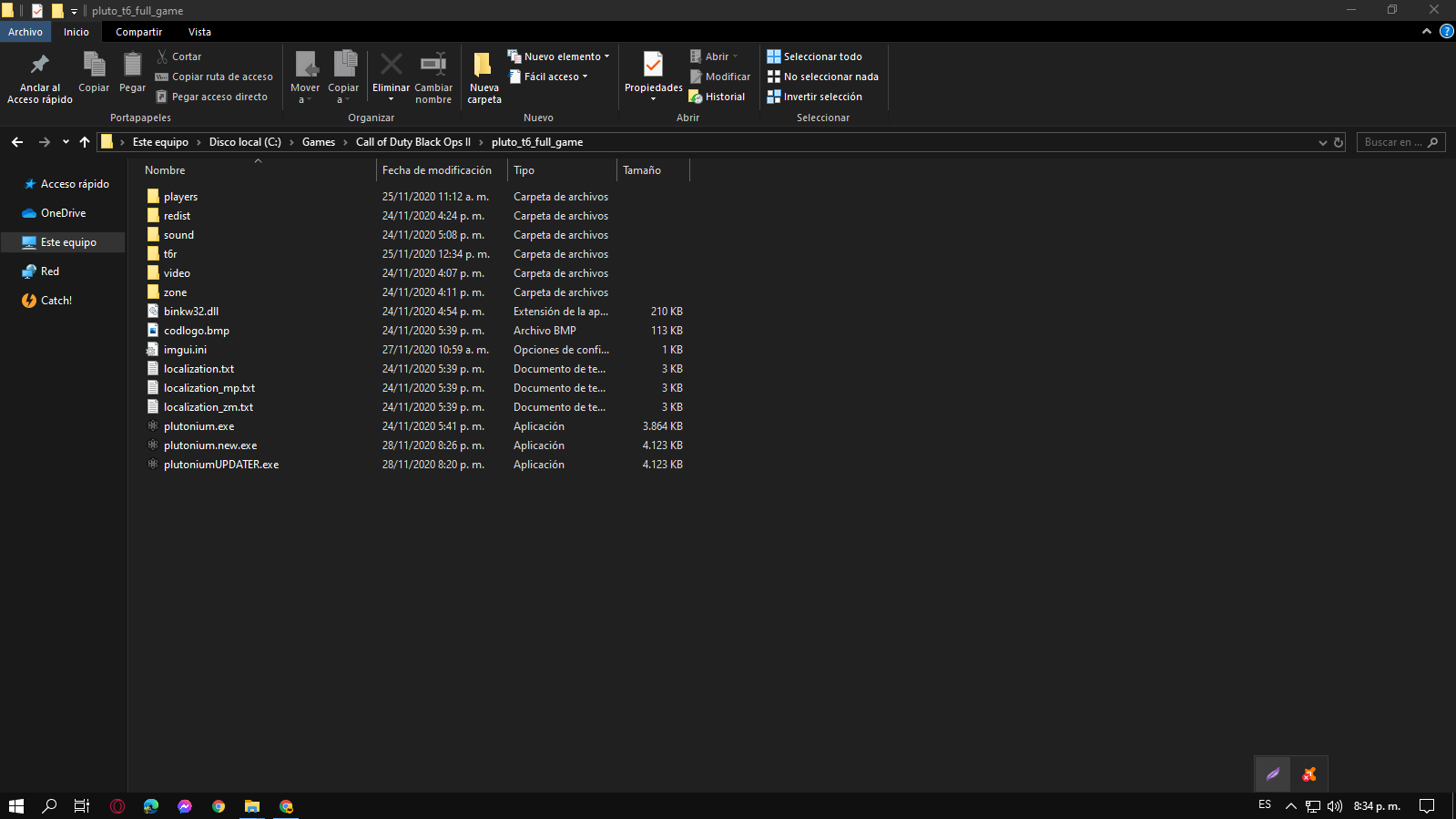Select the players folder
This screenshot has height=819, width=1456.
pos(180,197)
